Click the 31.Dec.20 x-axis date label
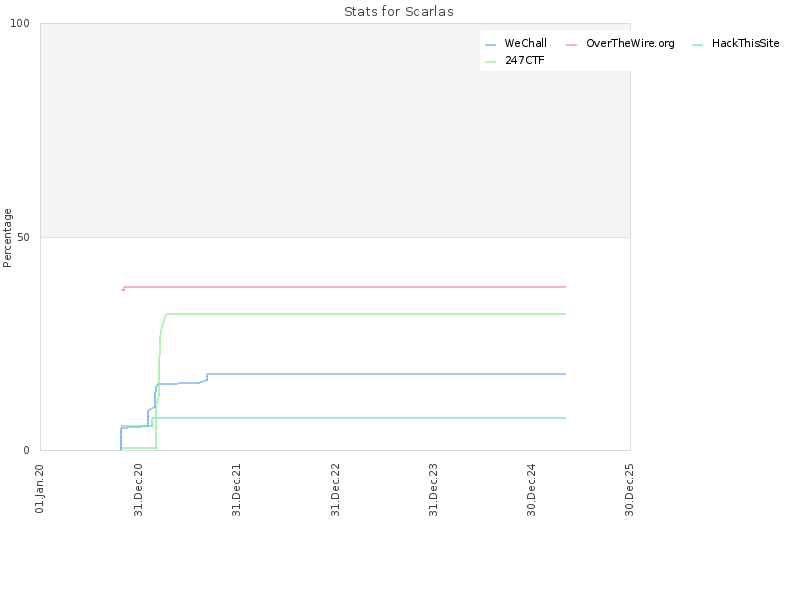This screenshot has width=800, height=600. [x=138, y=490]
